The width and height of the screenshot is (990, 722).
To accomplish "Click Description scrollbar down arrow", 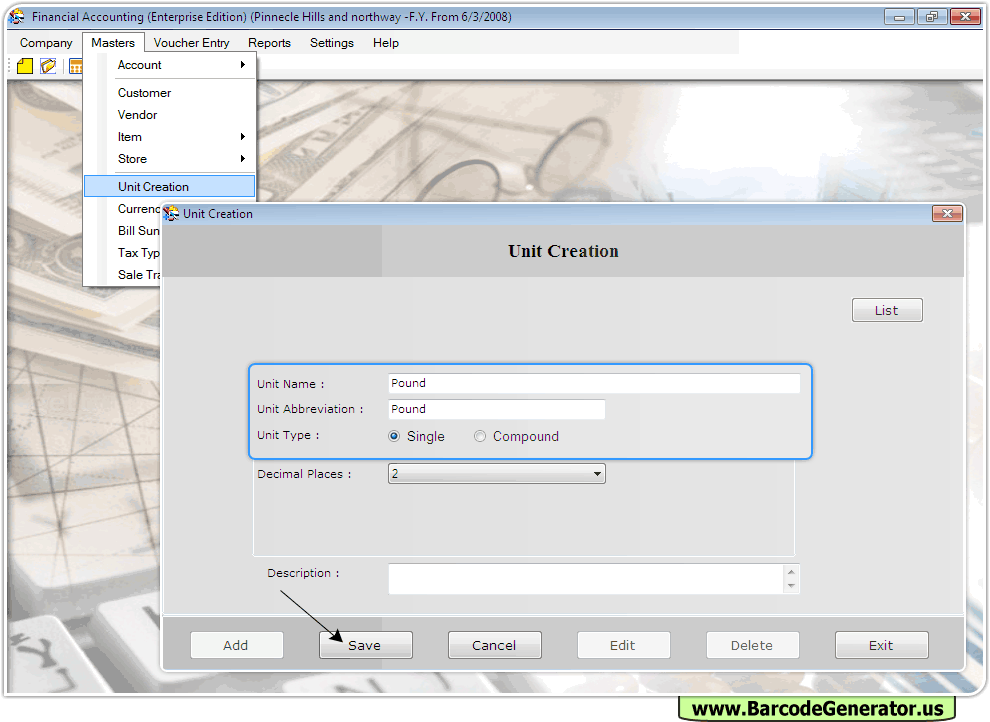I will pos(791,586).
